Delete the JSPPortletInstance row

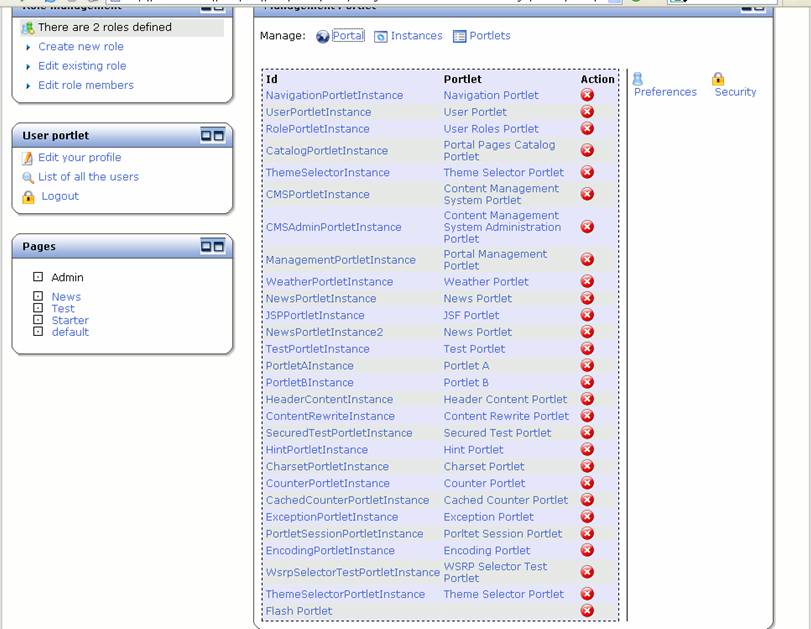point(587,315)
